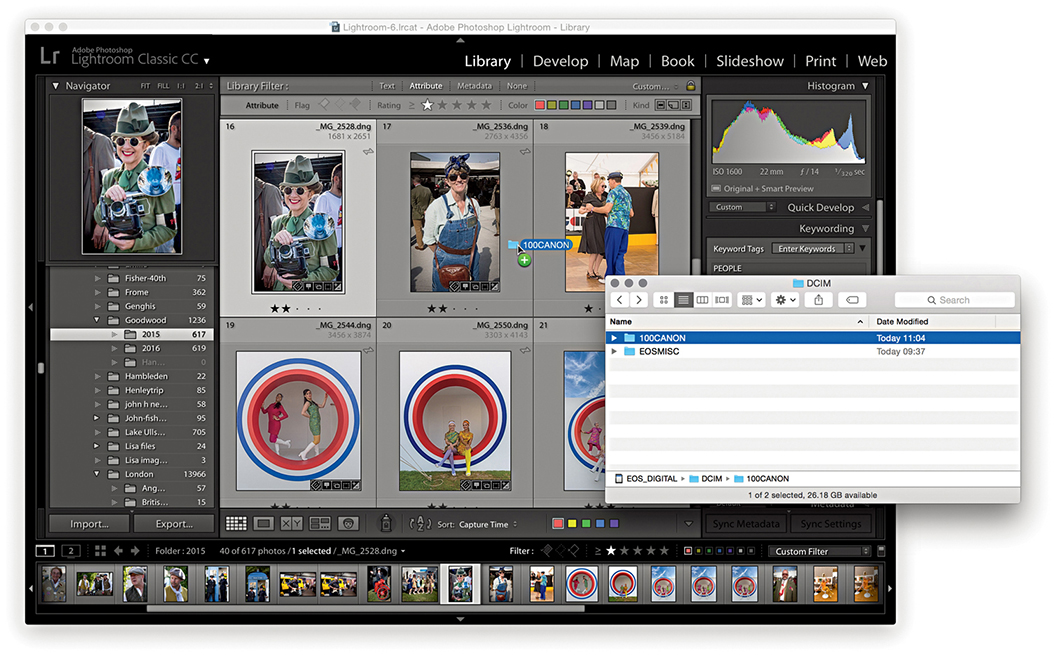Collapse the Goodwood folder in the folder tree

pyautogui.click(x=98, y=320)
